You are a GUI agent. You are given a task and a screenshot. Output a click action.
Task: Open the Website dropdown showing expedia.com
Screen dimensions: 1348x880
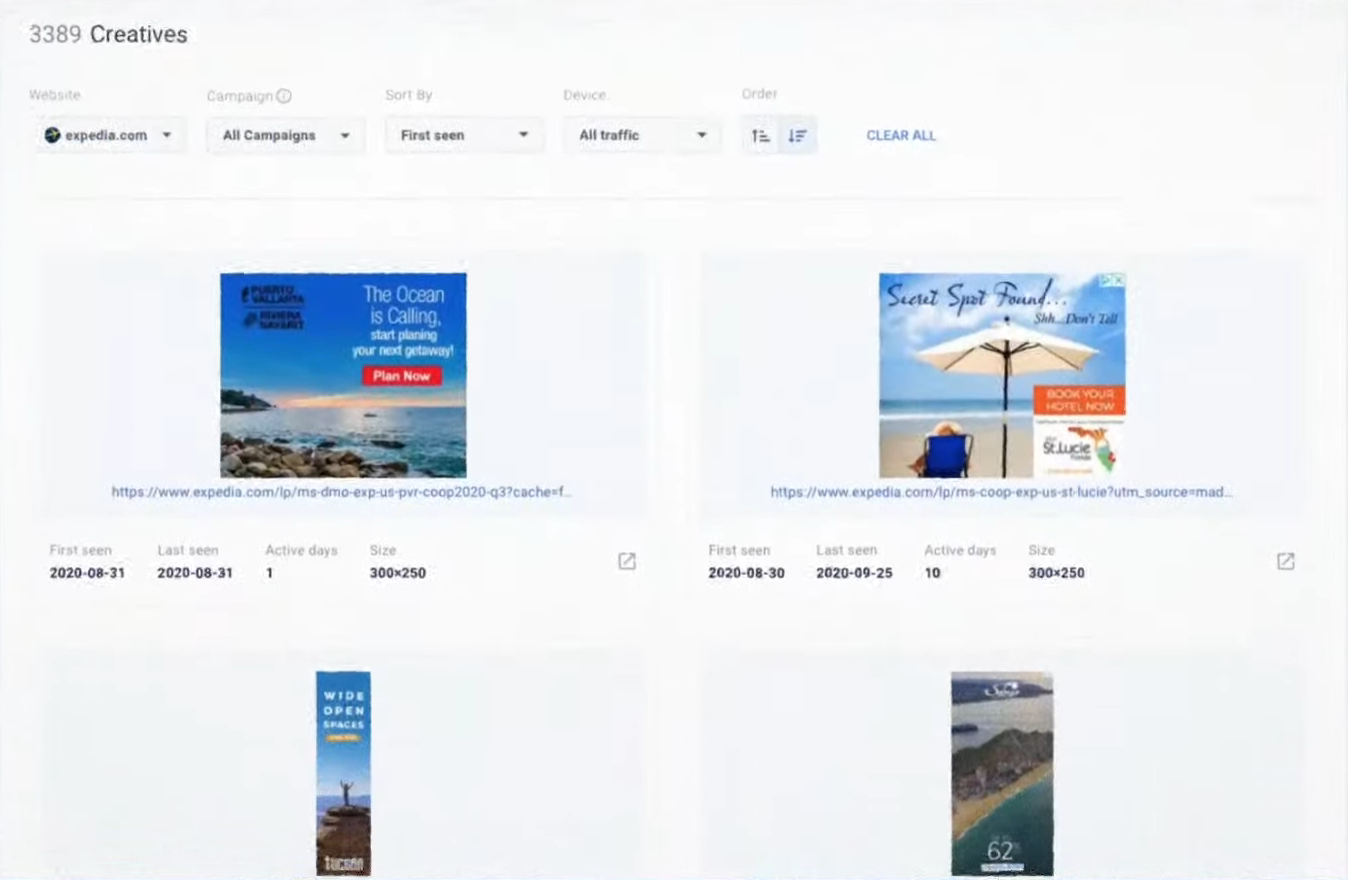click(x=110, y=135)
